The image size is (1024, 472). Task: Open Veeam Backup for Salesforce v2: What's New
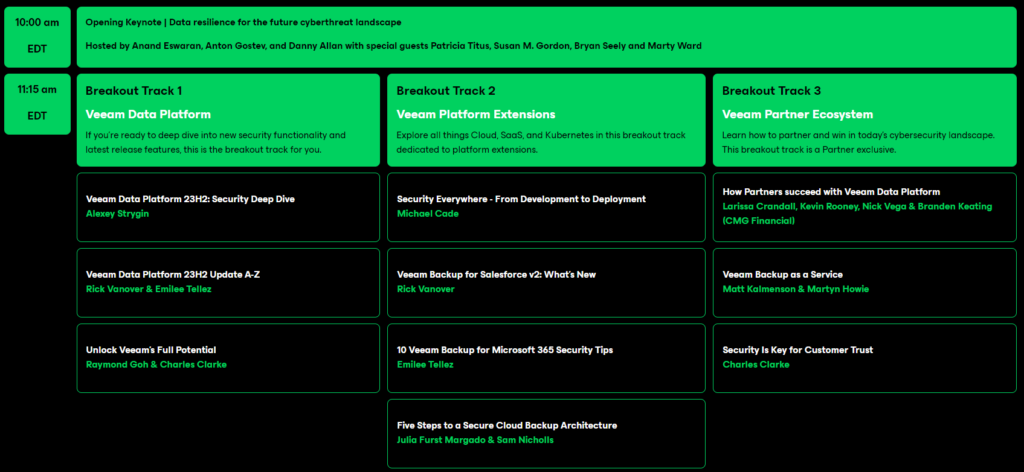click(x=546, y=283)
